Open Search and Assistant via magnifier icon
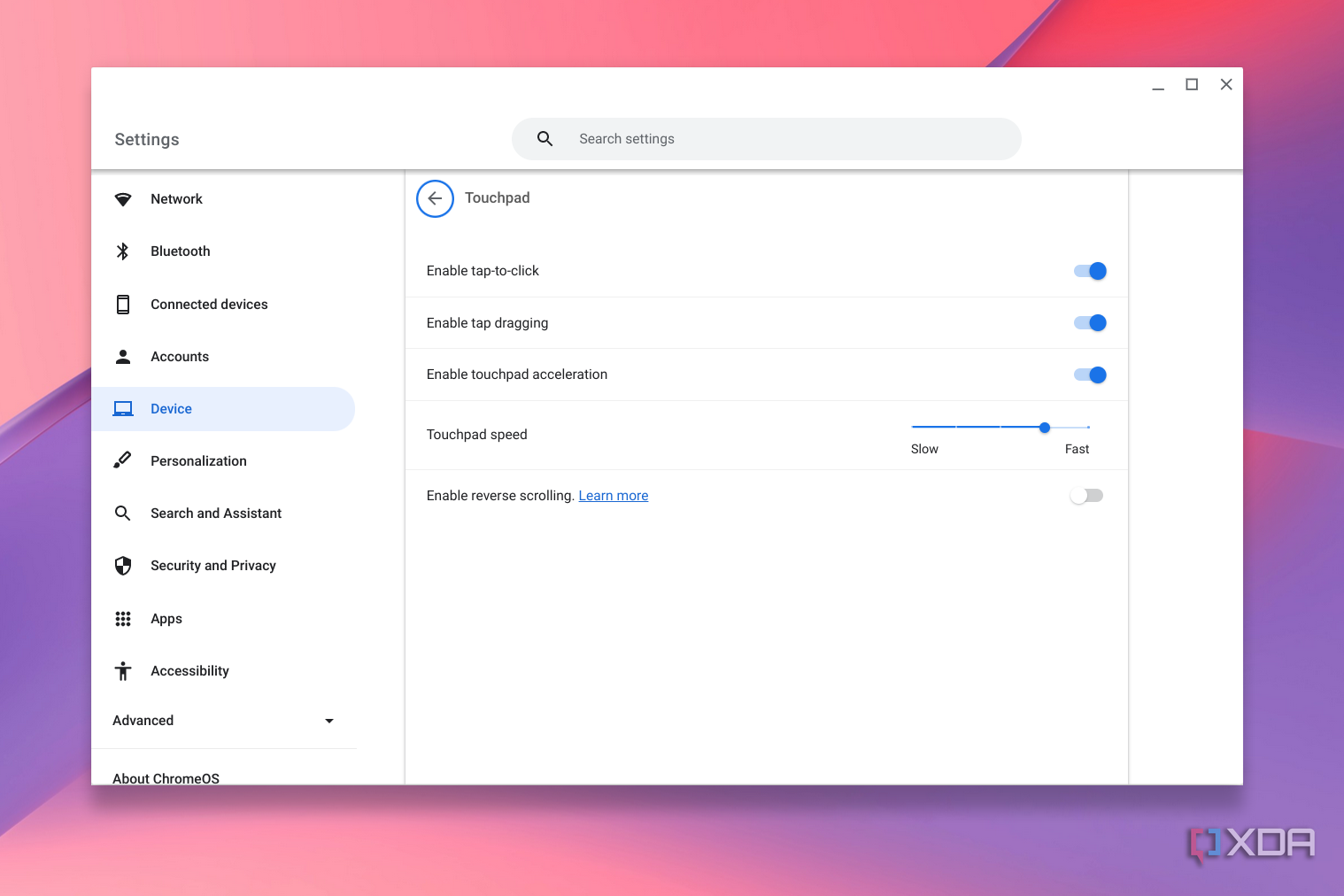 pyautogui.click(x=123, y=513)
